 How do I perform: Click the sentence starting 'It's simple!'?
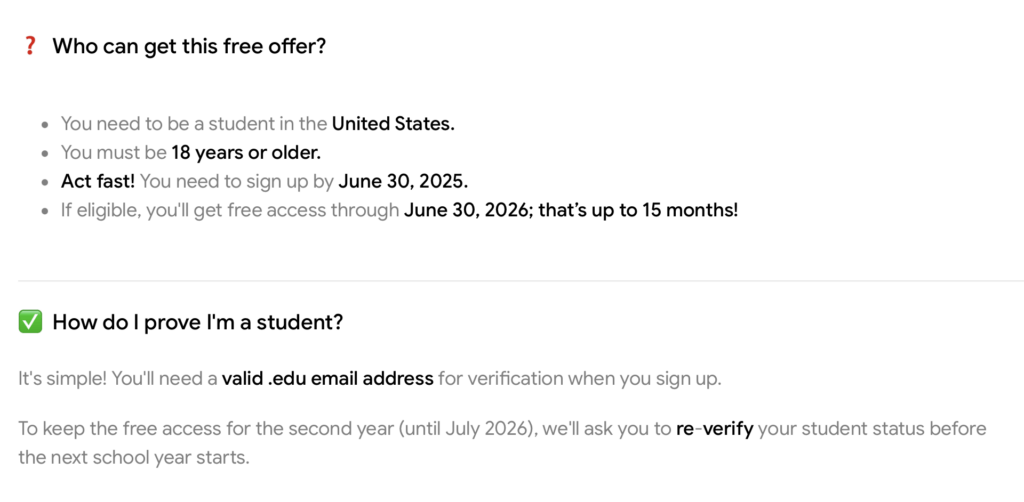point(370,379)
